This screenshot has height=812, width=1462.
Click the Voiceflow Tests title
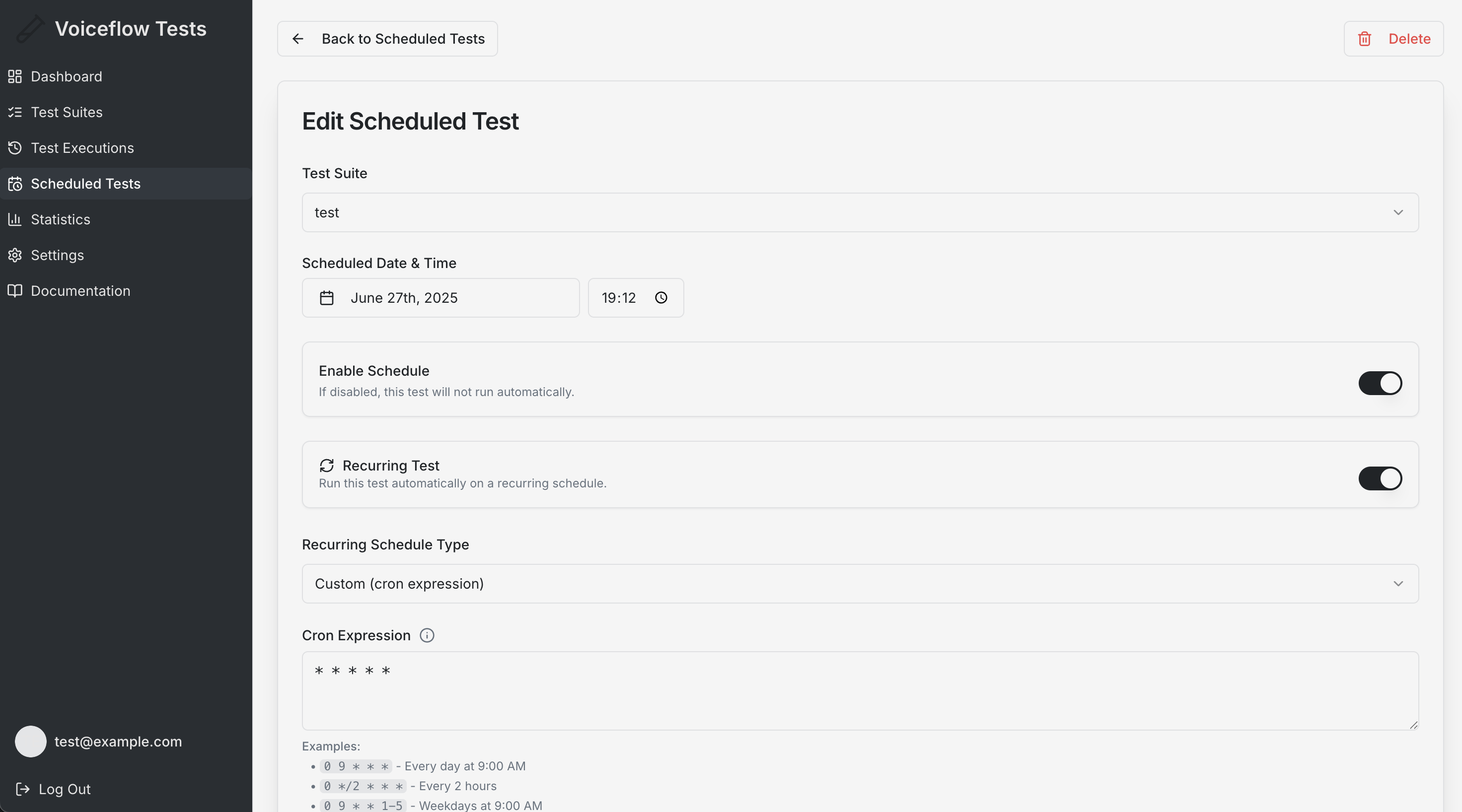point(131,29)
